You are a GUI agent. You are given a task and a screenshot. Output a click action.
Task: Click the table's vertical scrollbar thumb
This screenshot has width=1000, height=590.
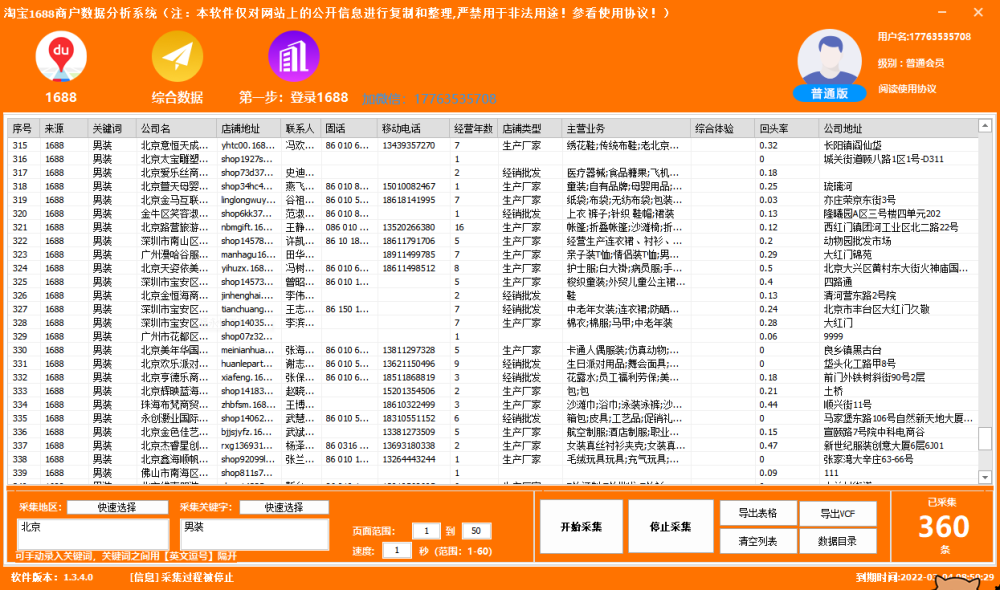(x=985, y=438)
